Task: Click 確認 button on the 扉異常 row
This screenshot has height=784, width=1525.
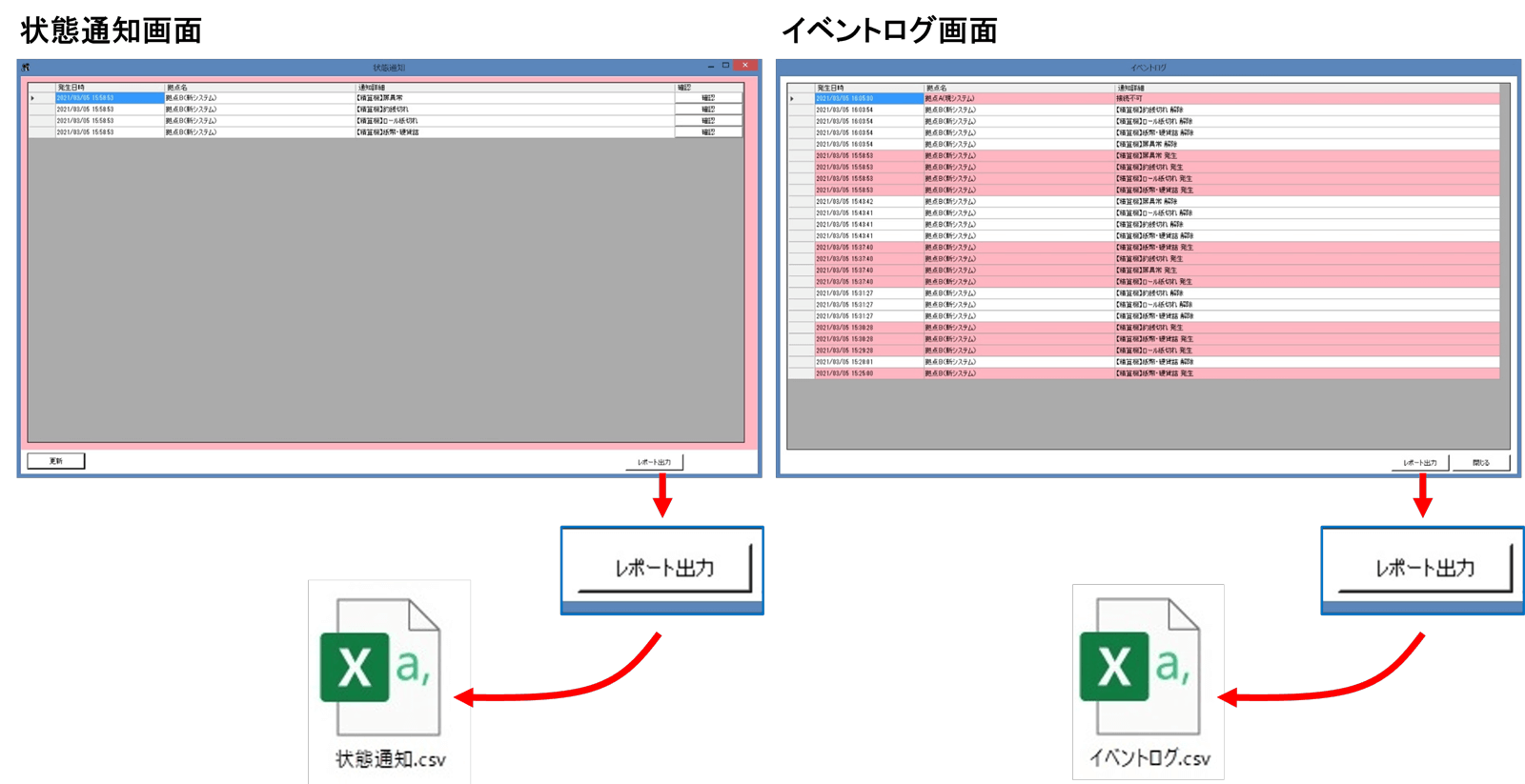Action: [x=708, y=98]
